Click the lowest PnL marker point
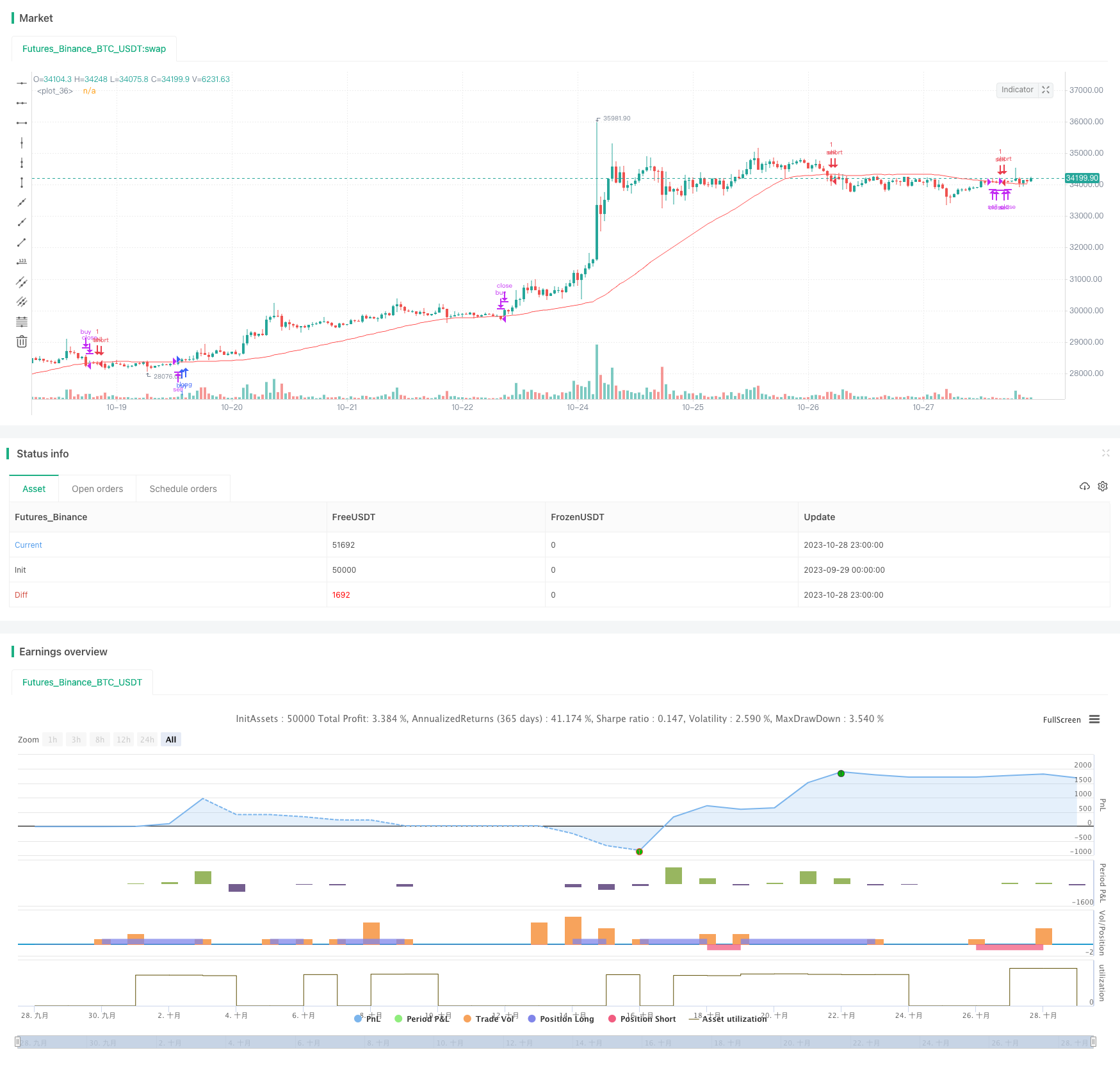The height and width of the screenshot is (1066, 1120). [x=639, y=851]
